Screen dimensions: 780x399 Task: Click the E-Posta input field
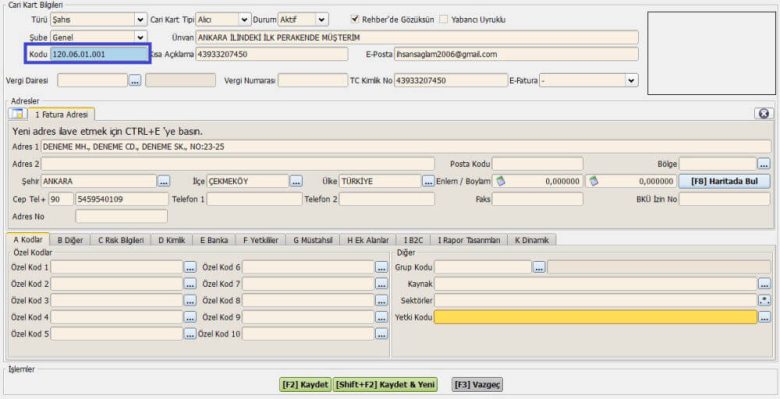click(x=516, y=54)
